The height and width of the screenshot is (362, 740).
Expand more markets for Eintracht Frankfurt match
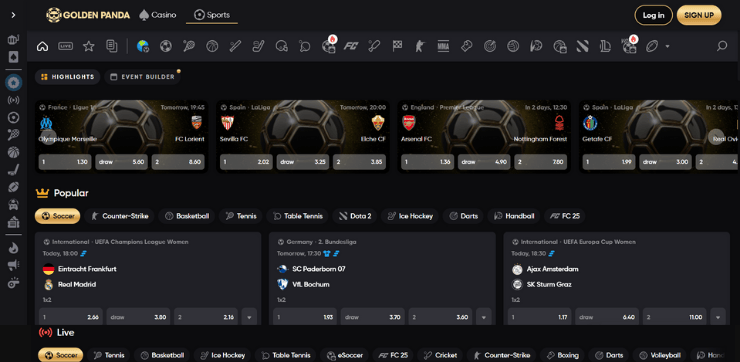point(249,317)
